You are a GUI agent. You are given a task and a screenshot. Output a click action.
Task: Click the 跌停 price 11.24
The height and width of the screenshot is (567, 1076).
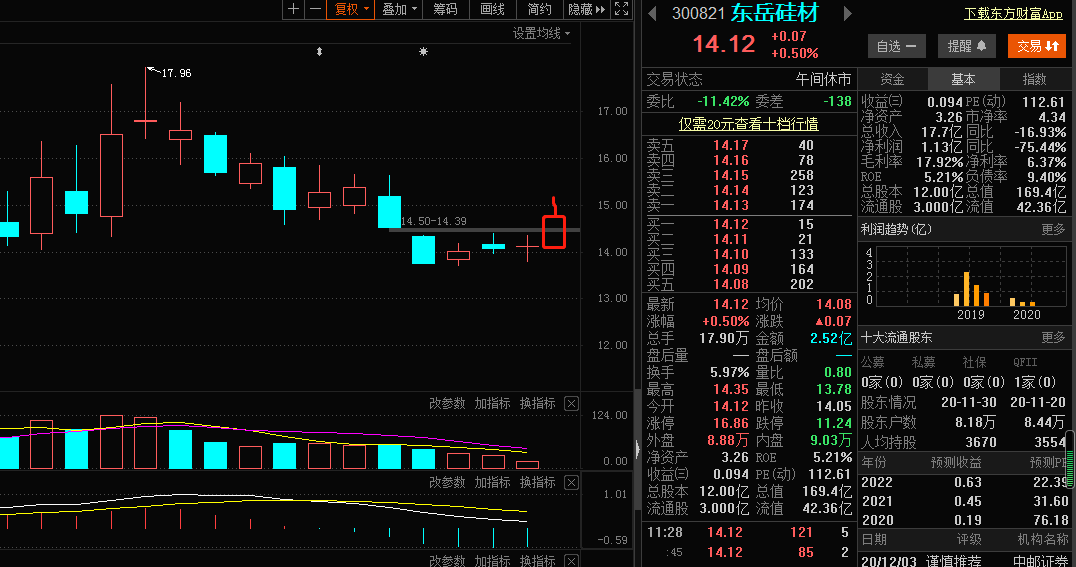point(834,423)
